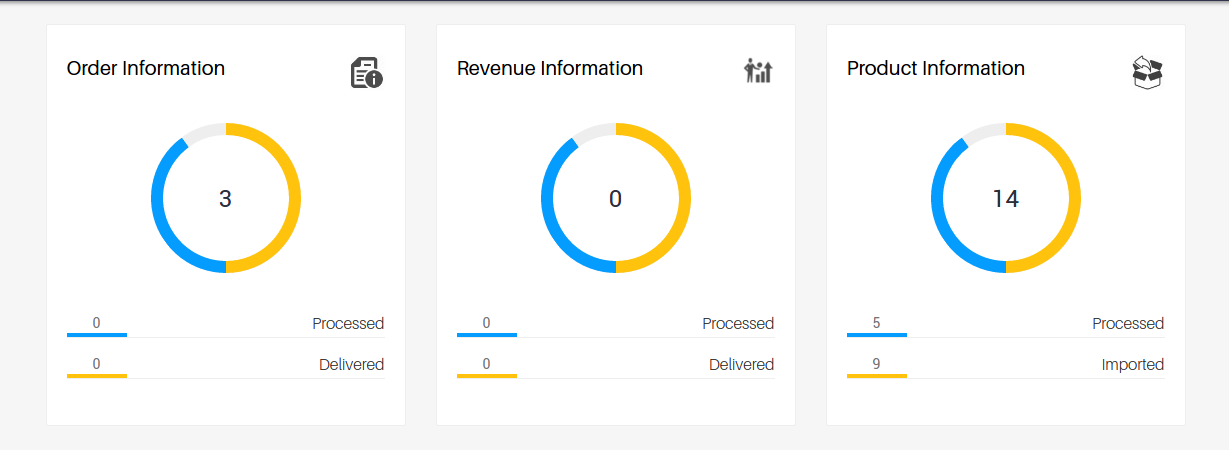The image size is (1229, 450).
Task: Click yellow Imported bar showing 9 products
Action: pos(877,376)
